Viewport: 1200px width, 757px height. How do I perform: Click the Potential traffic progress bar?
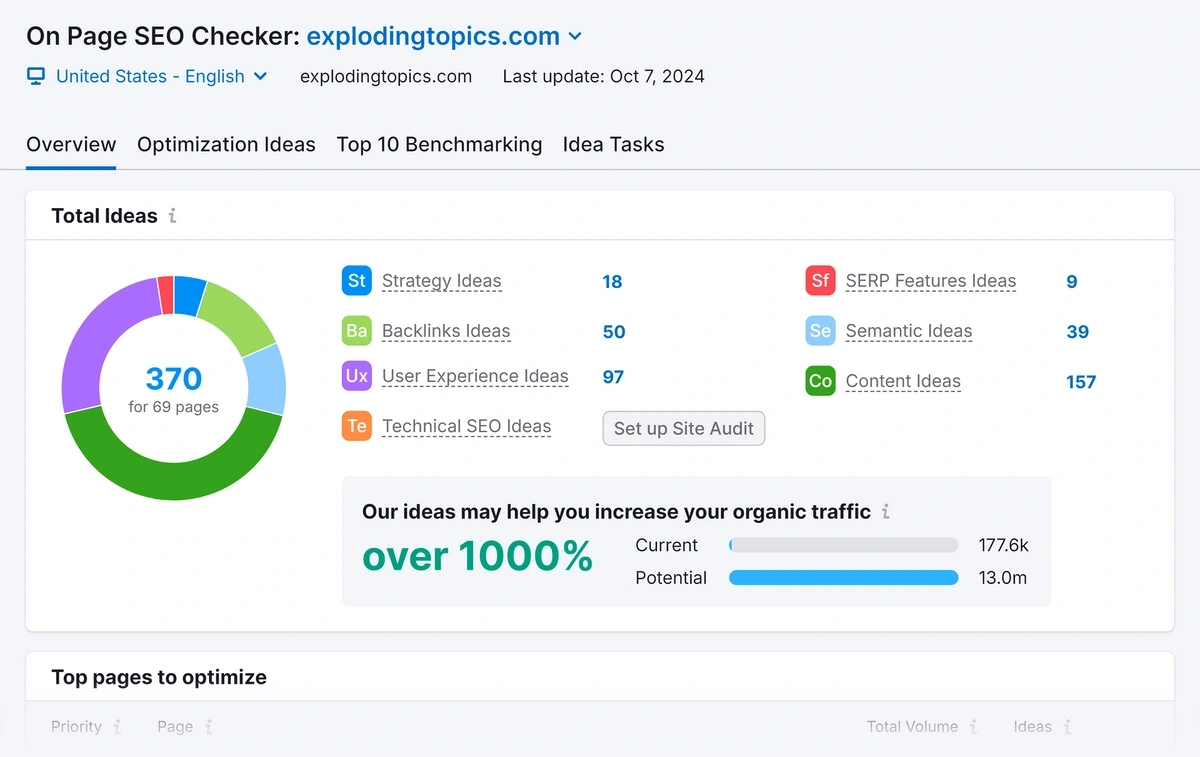[844, 578]
